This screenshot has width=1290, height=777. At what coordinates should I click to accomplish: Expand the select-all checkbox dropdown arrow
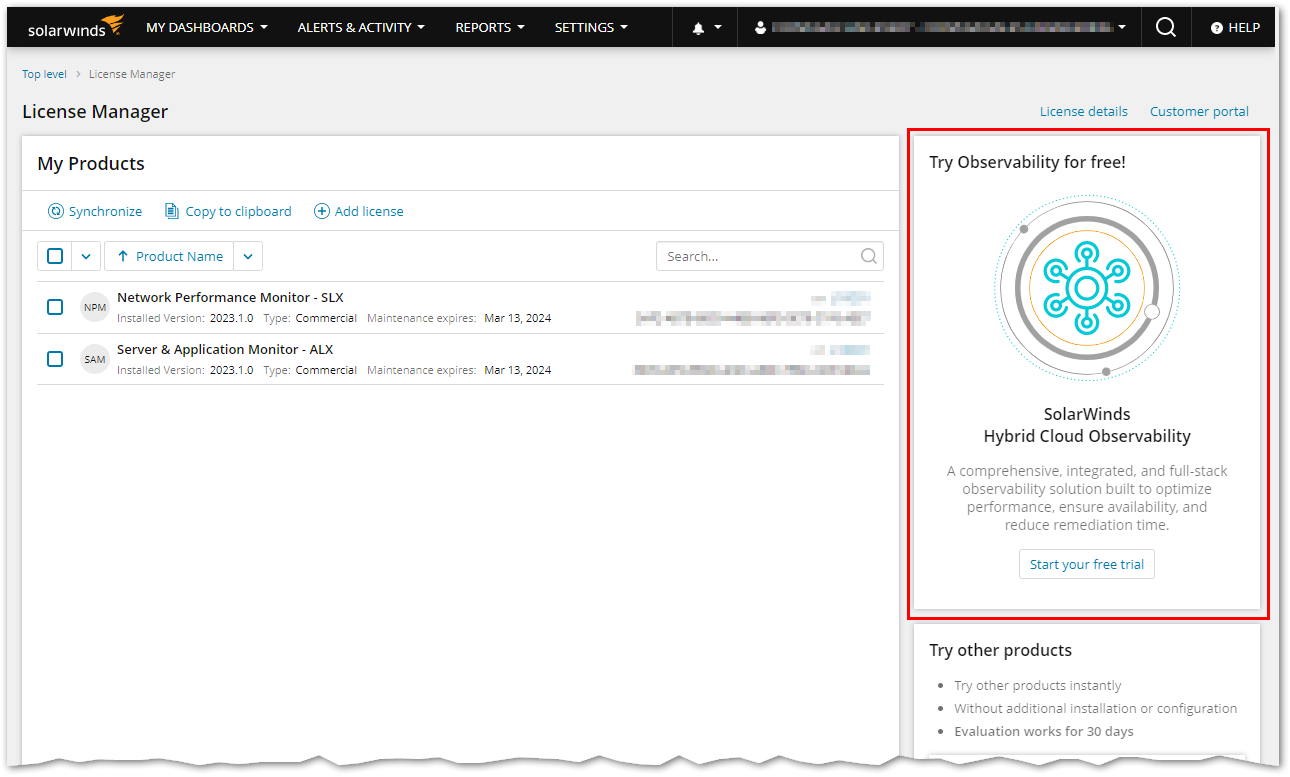pyautogui.click(x=86, y=256)
